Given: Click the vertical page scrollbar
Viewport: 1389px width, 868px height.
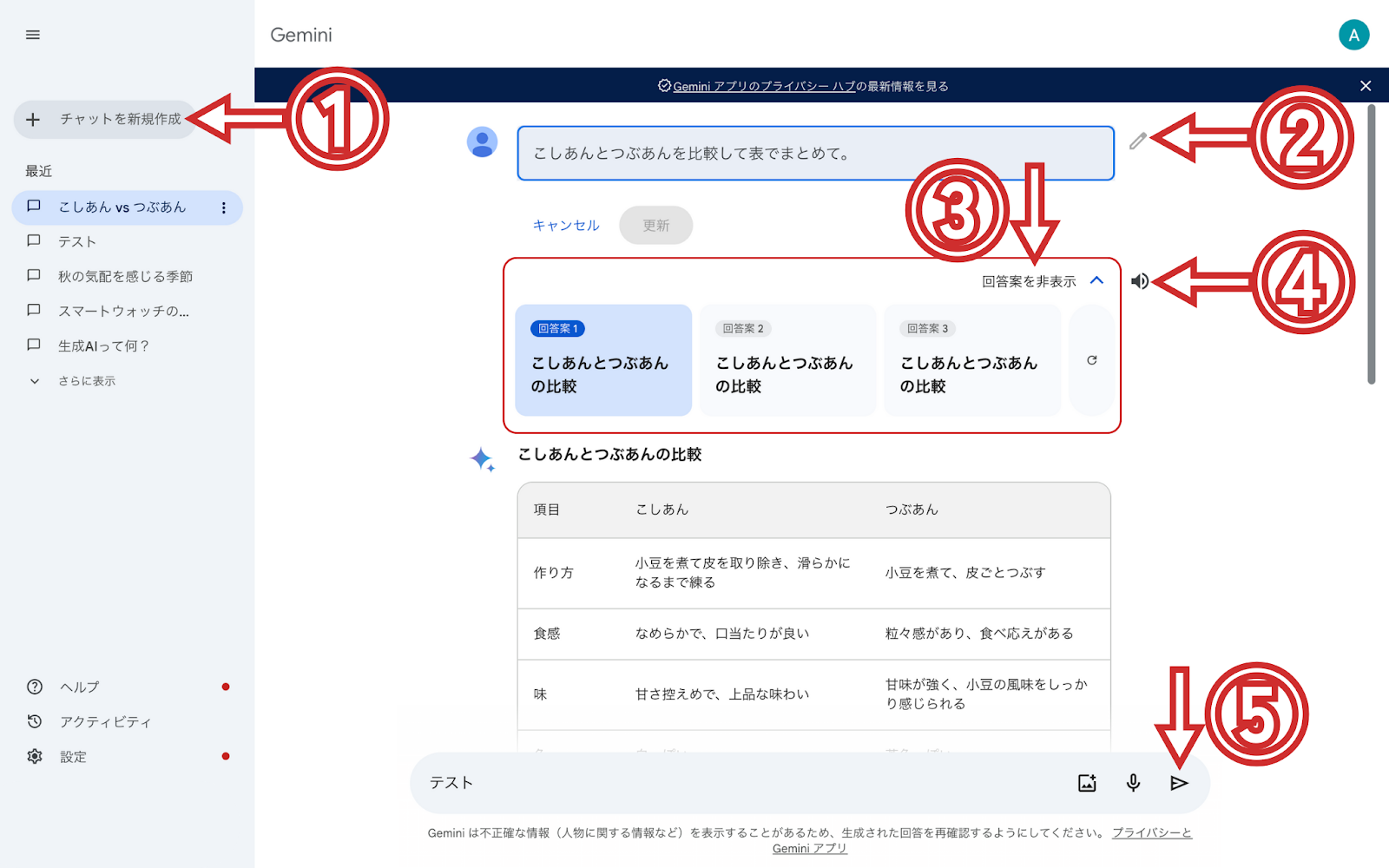Looking at the screenshot, I should (x=1372, y=244).
